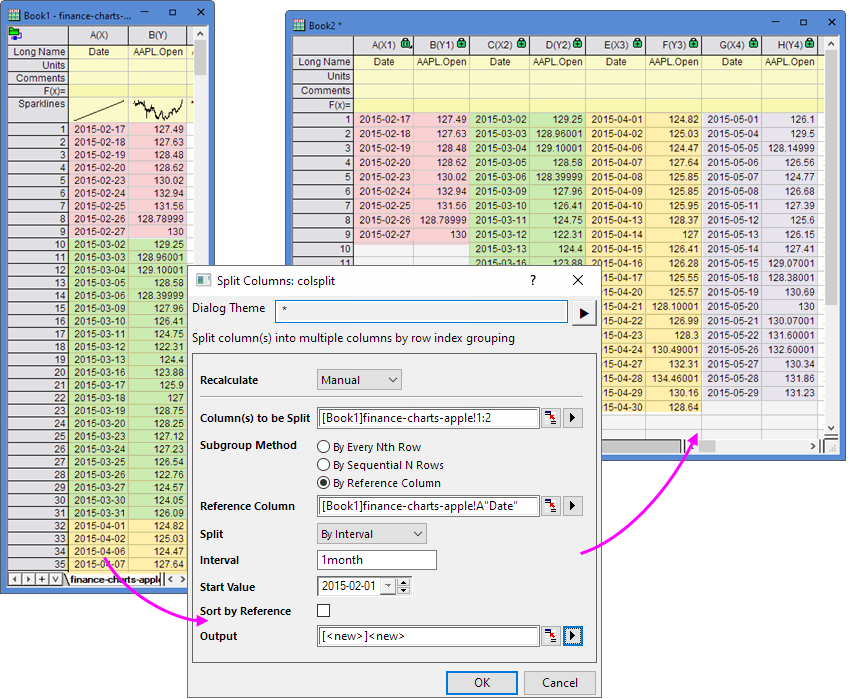The height and width of the screenshot is (699, 850).
Task: Select the finance-charts-apple sheet tab in Book1
Action: tap(115, 579)
